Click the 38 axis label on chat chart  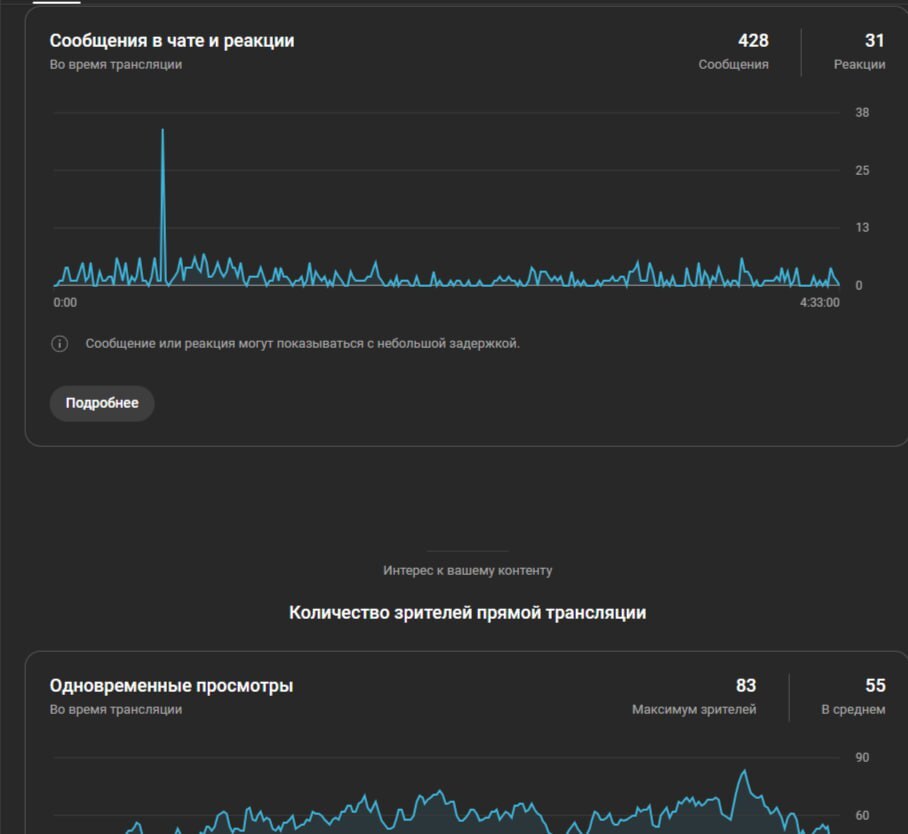click(x=862, y=112)
